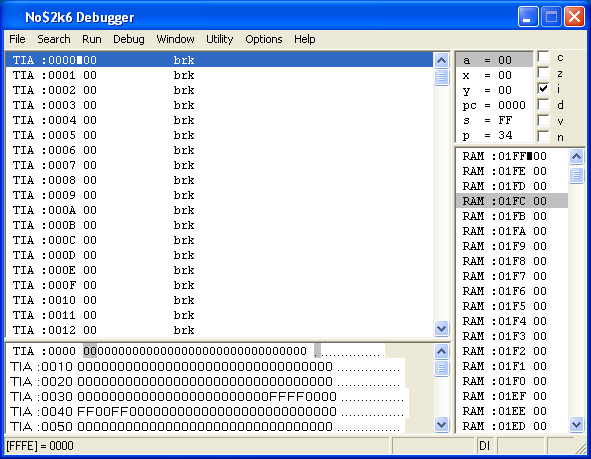Open the Debug menu
The height and width of the screenshot is (459, 591).
(129, 39)
